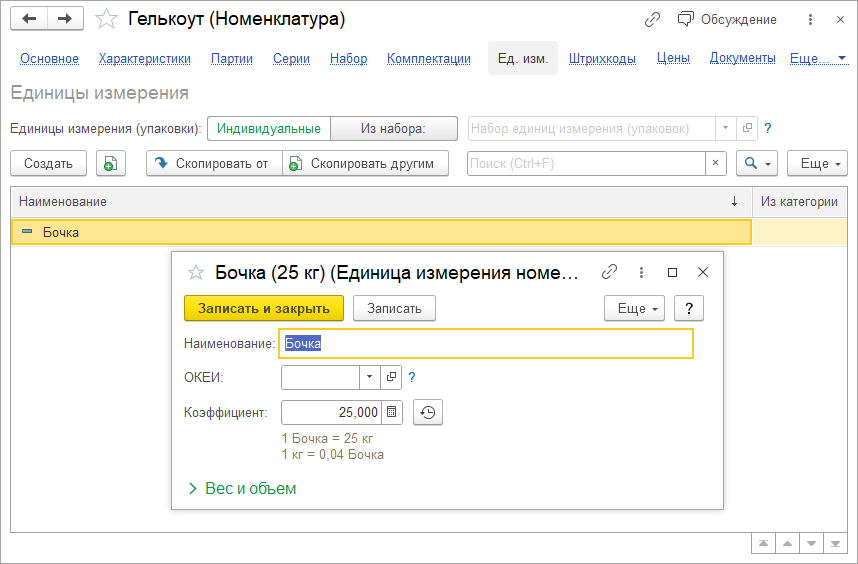Open search options dropdown

coord(757,163)
